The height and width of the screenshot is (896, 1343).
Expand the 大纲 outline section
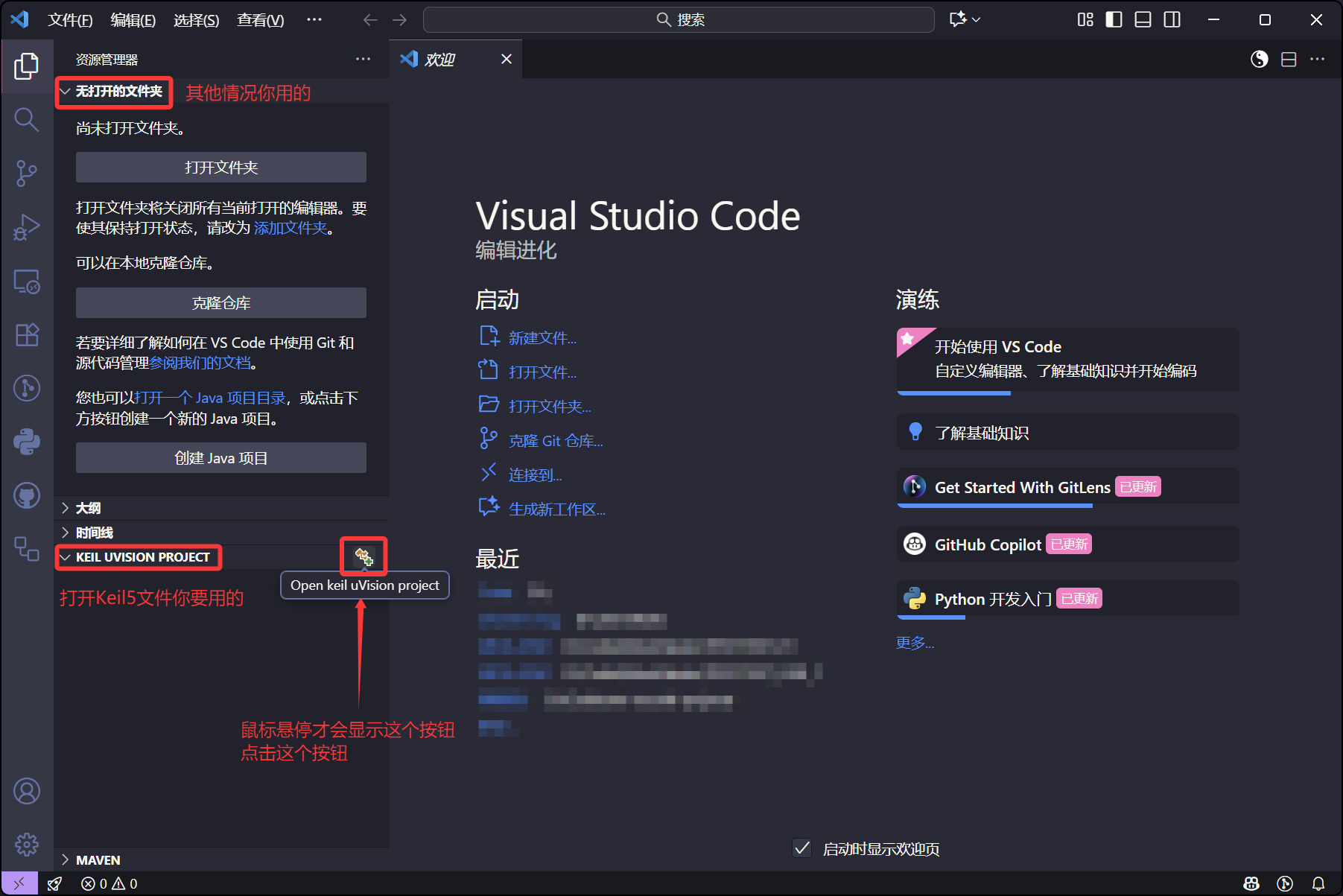88,508
